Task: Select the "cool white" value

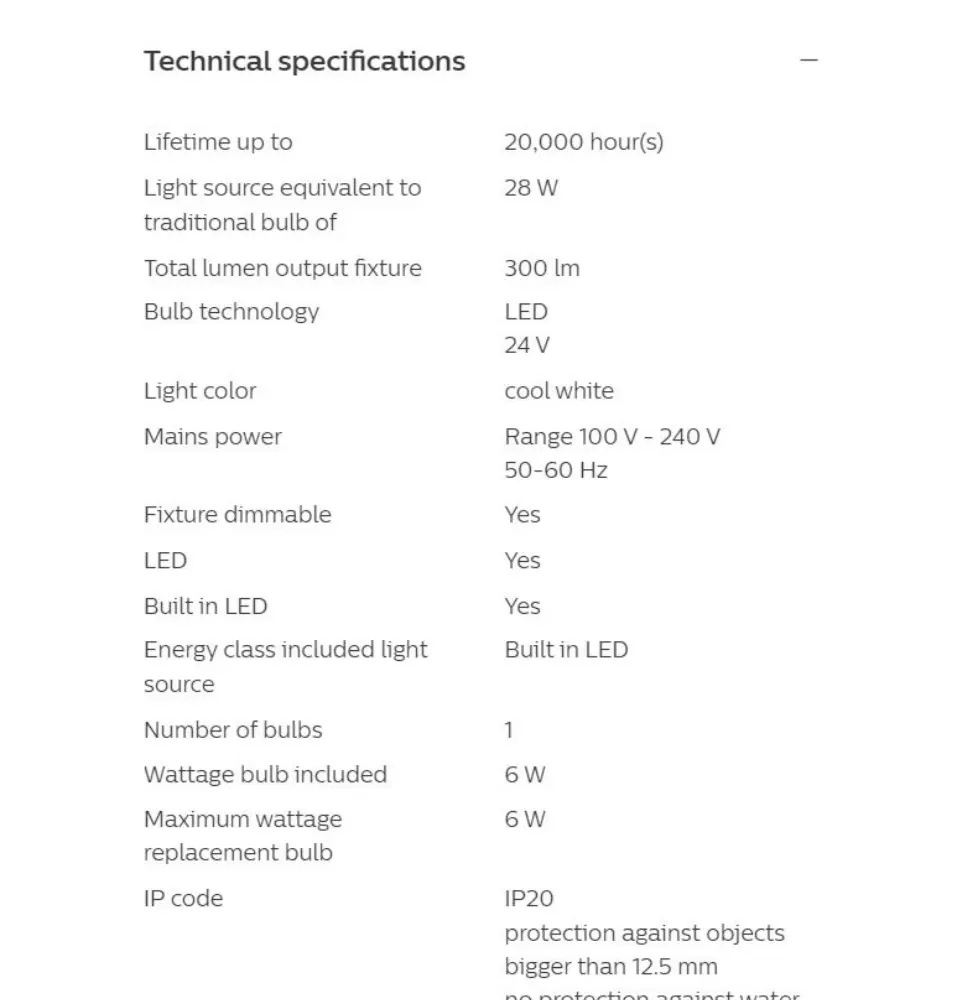Action: [559, 391]
